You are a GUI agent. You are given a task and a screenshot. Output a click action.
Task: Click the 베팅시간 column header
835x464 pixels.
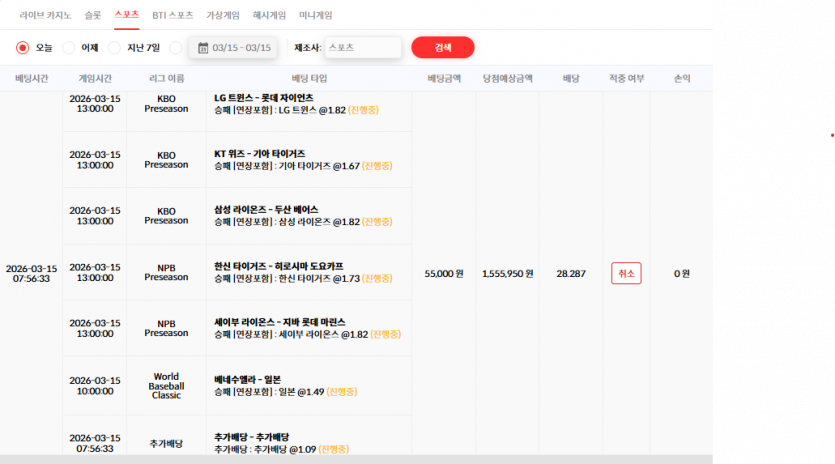[x=31, y=78]
